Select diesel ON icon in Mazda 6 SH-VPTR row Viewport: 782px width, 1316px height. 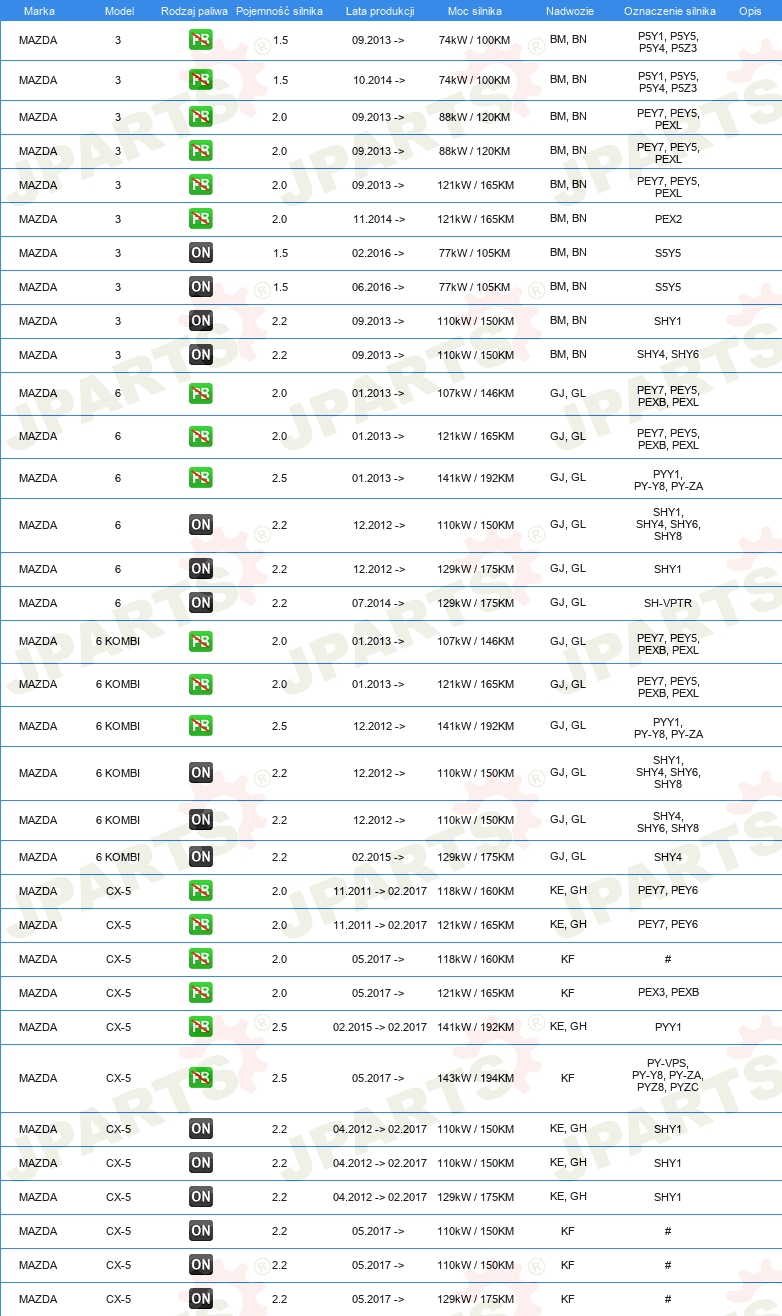(200, 602)
